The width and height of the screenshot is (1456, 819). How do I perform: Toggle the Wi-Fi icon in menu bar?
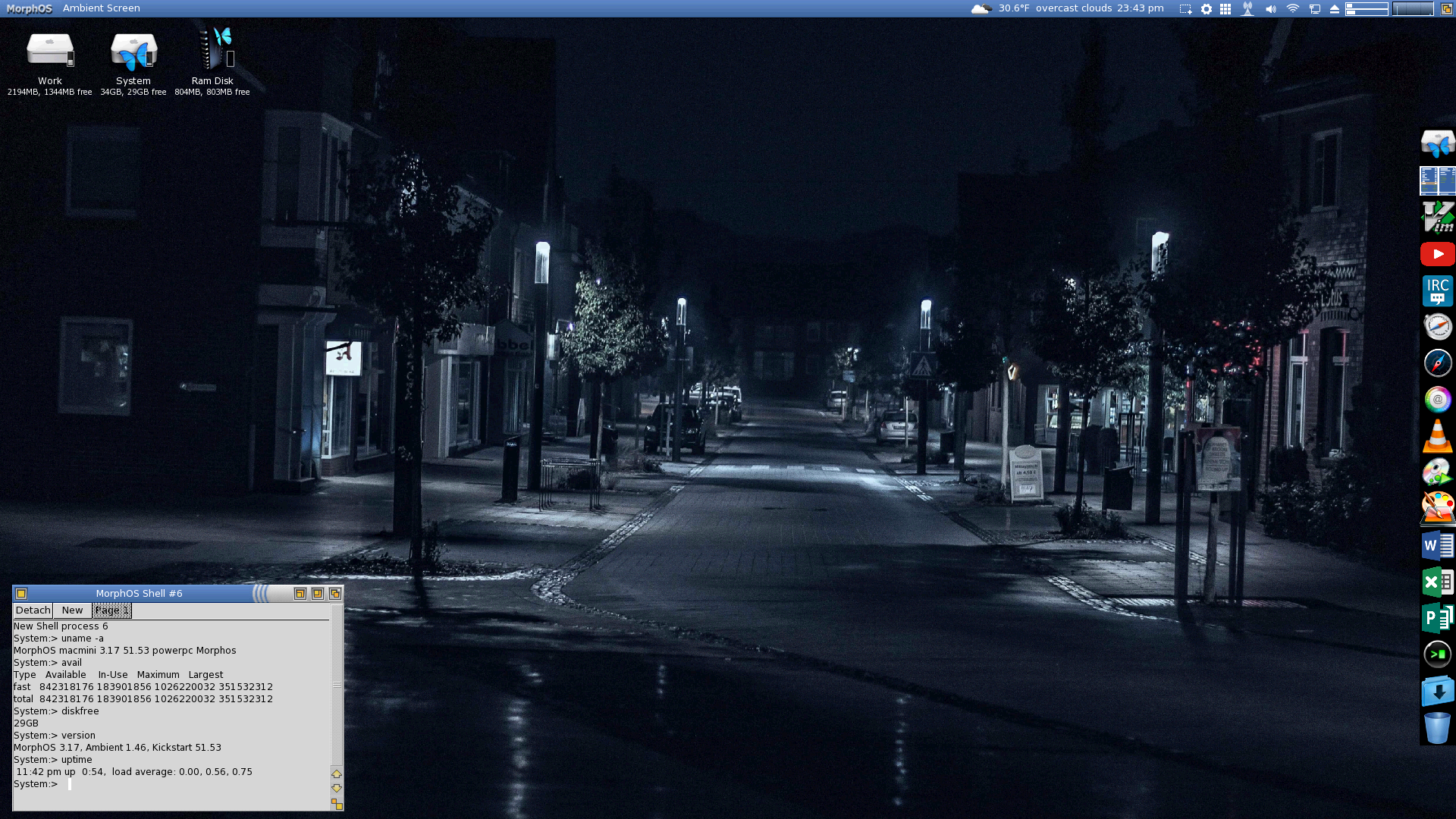click(1293, 9)
